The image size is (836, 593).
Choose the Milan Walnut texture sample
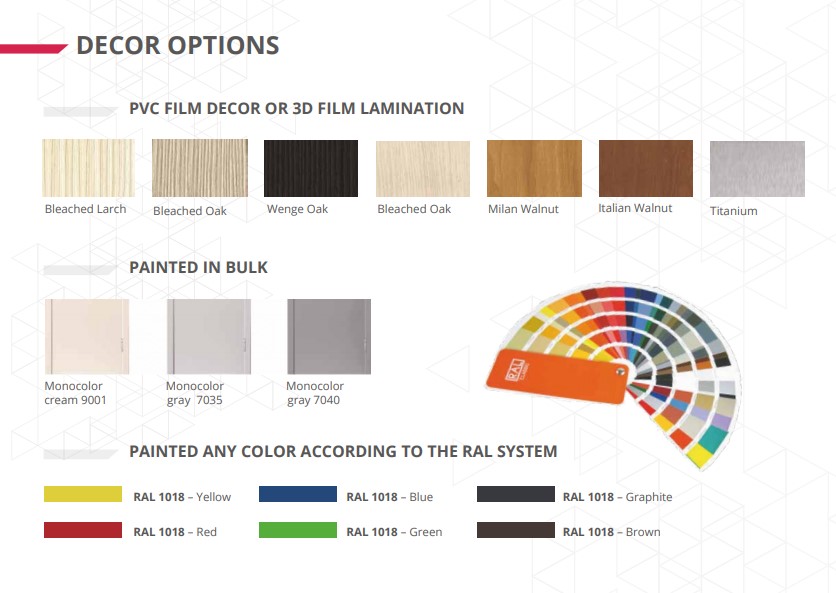[x=534, y=169]
